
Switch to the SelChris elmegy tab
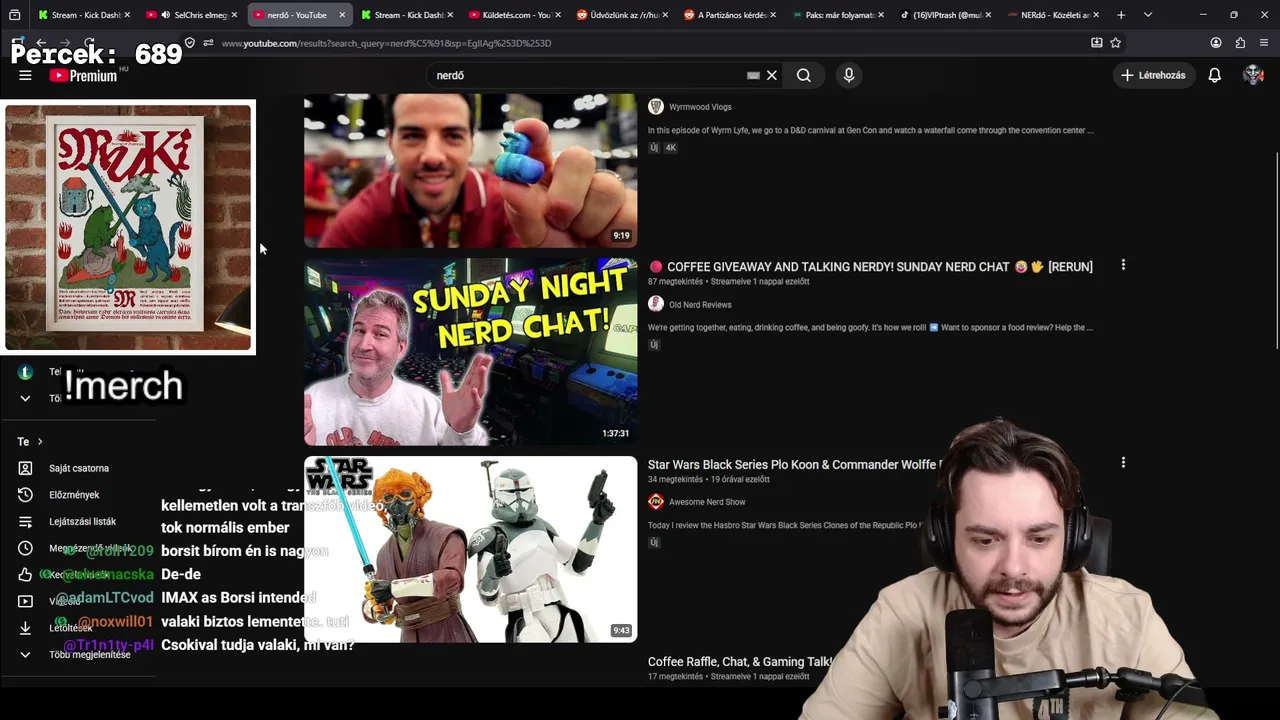tap(191, 15)
